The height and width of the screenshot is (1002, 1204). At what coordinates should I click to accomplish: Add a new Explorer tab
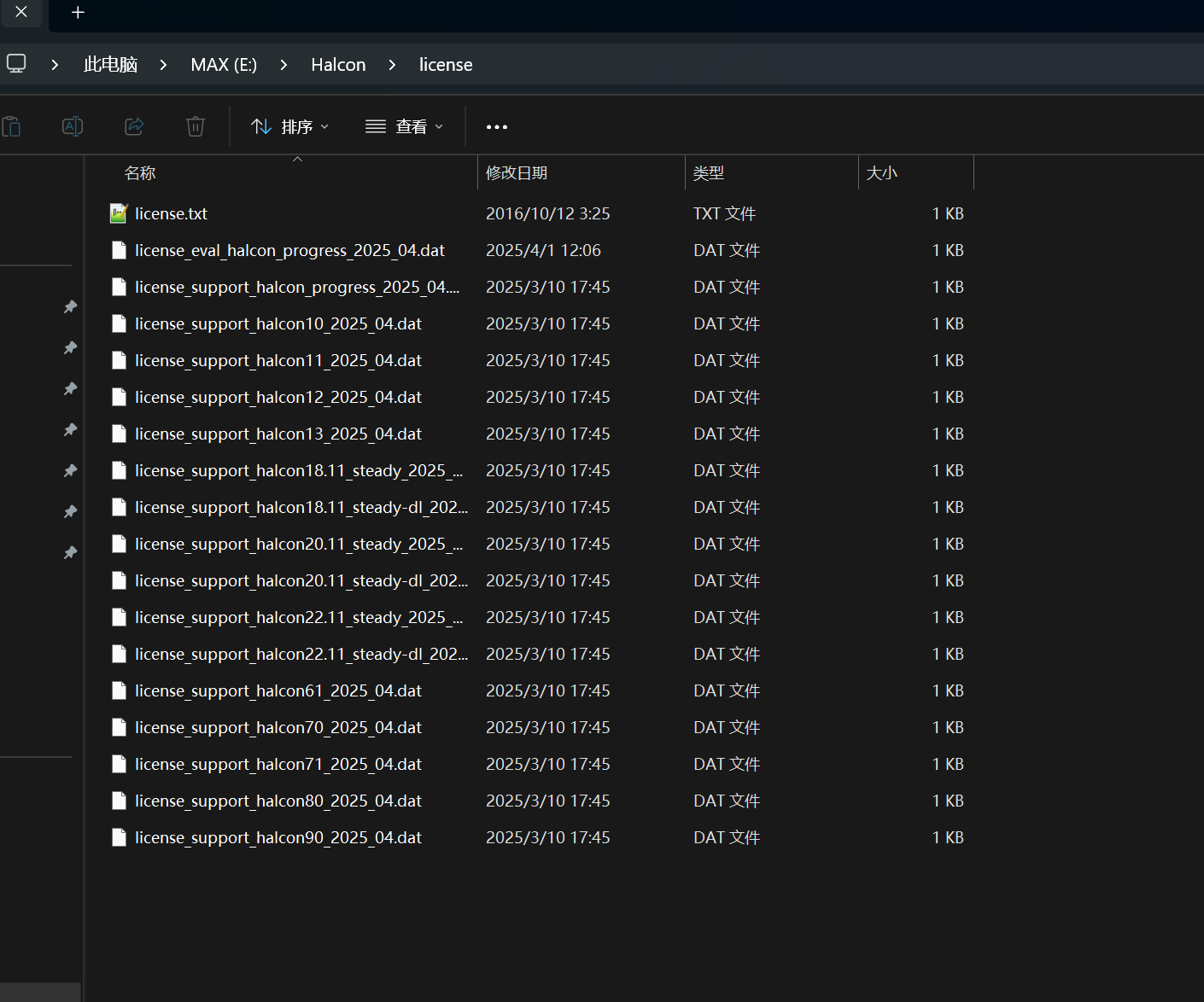click(x=78, y=12)
